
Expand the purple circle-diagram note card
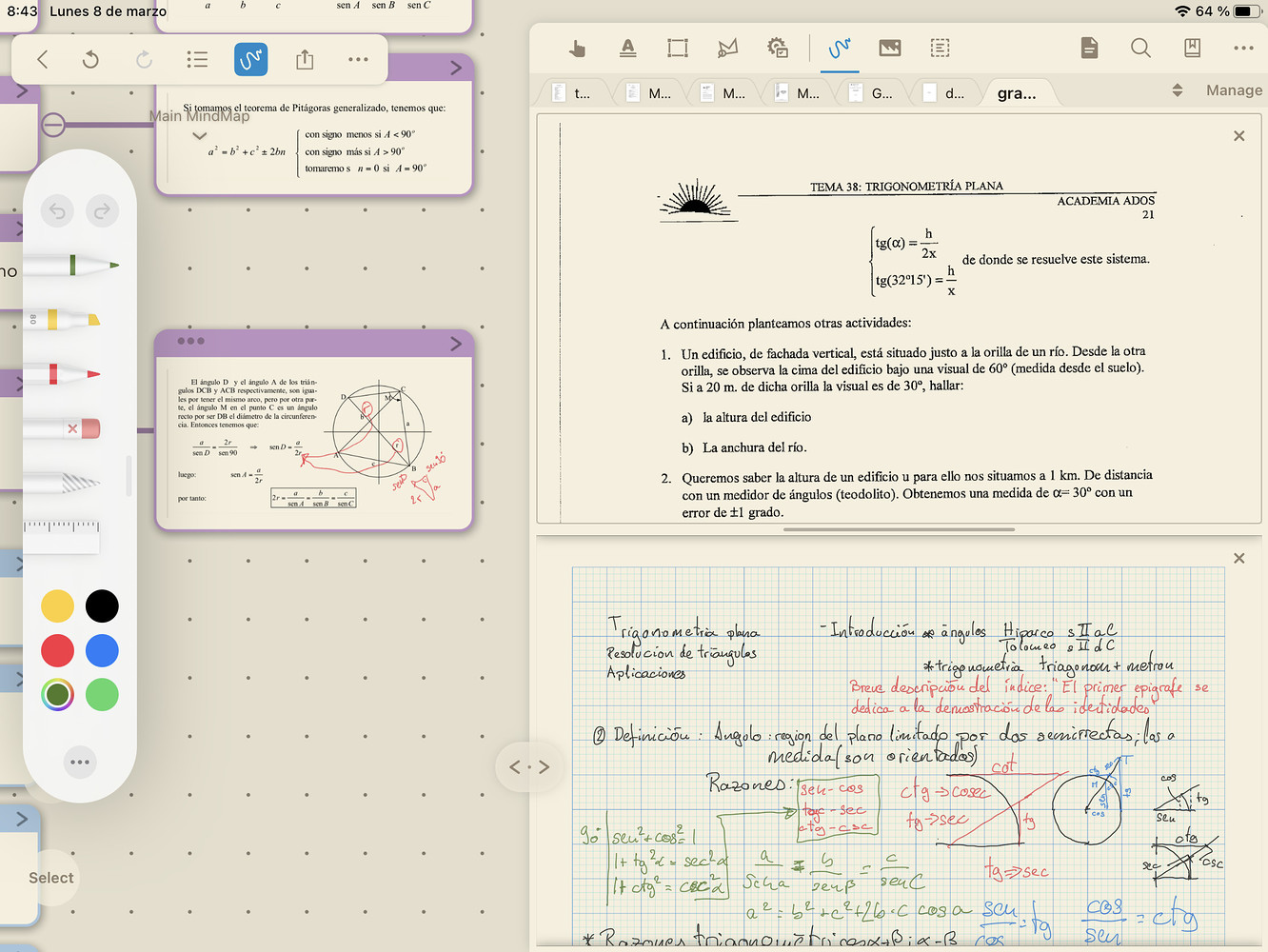coord(455,344)
